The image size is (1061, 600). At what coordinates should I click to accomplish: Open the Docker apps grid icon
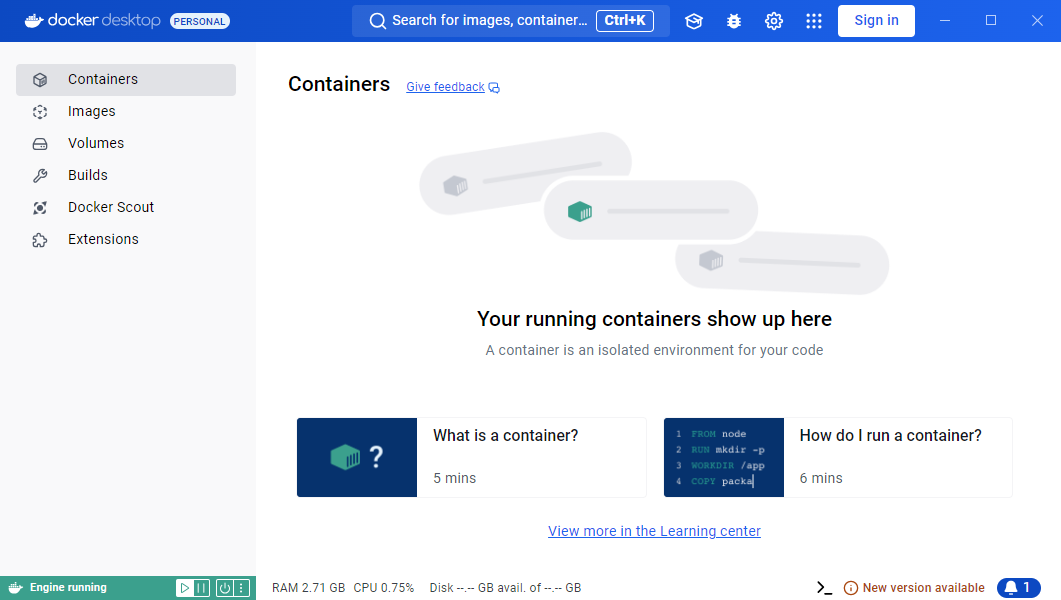(x=814, y=21)
